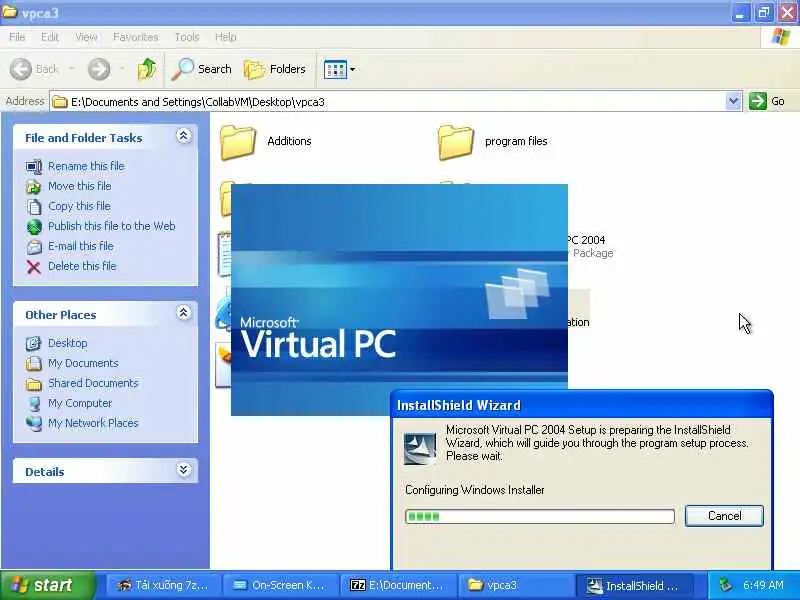Select the Additions folder icon
This screenshot has height=600, width=800.
tap(238, 142)
